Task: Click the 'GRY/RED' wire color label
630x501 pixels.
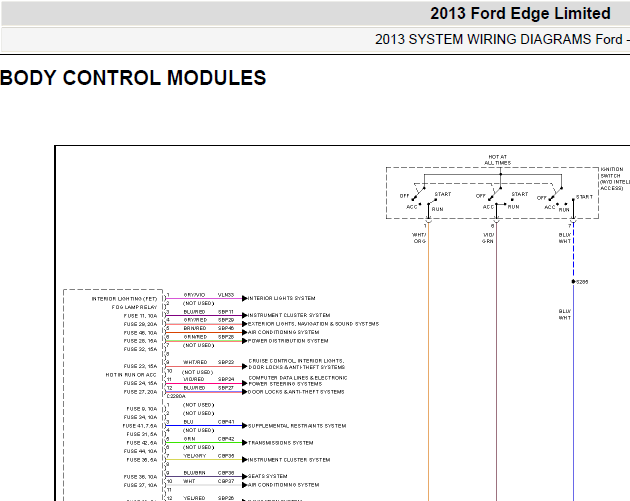Action: (195, 320)
